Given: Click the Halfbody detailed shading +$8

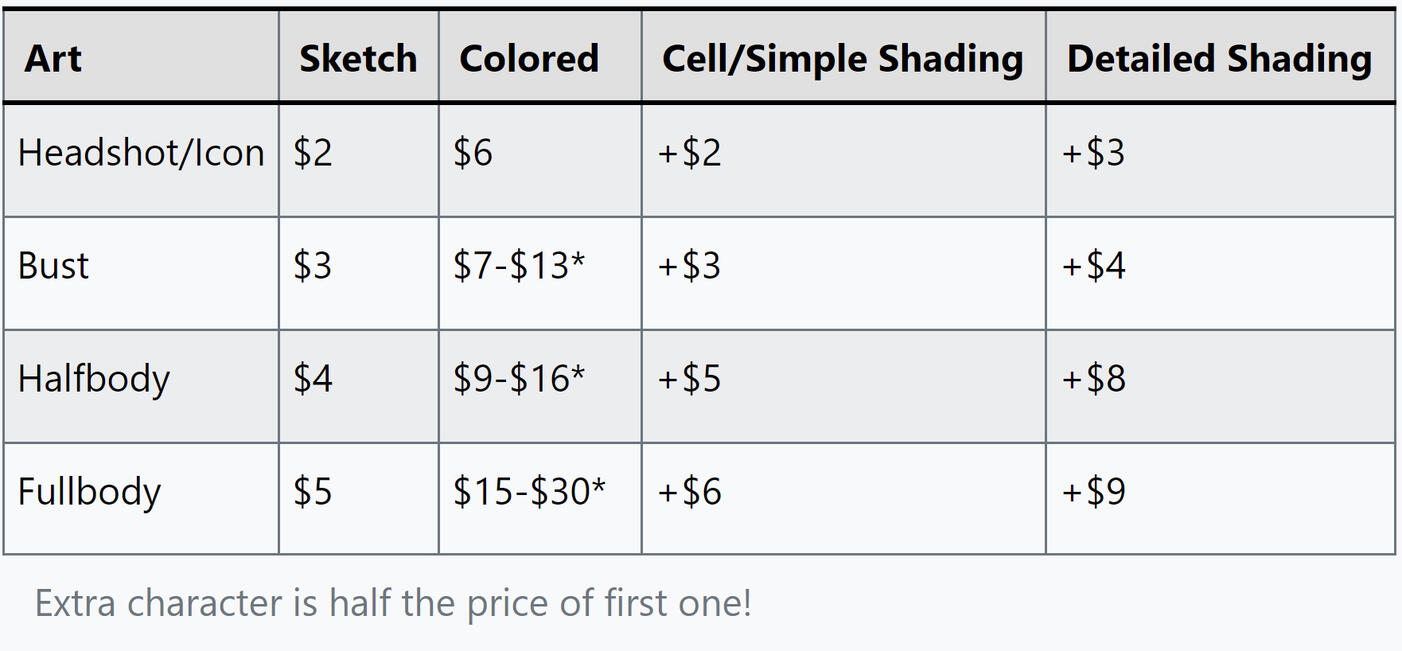Looking at the screenshot, I should coord(1093,379).
